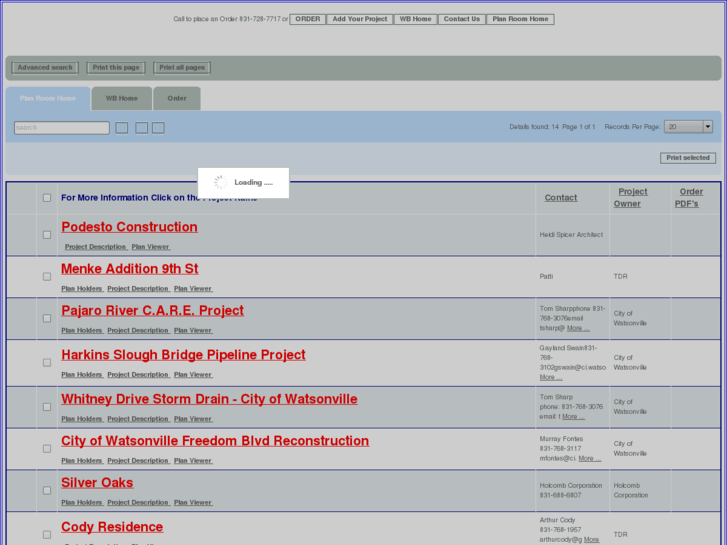Click Print all pages
The width and height of the screenshot is (727, 545).
[182, 68]
